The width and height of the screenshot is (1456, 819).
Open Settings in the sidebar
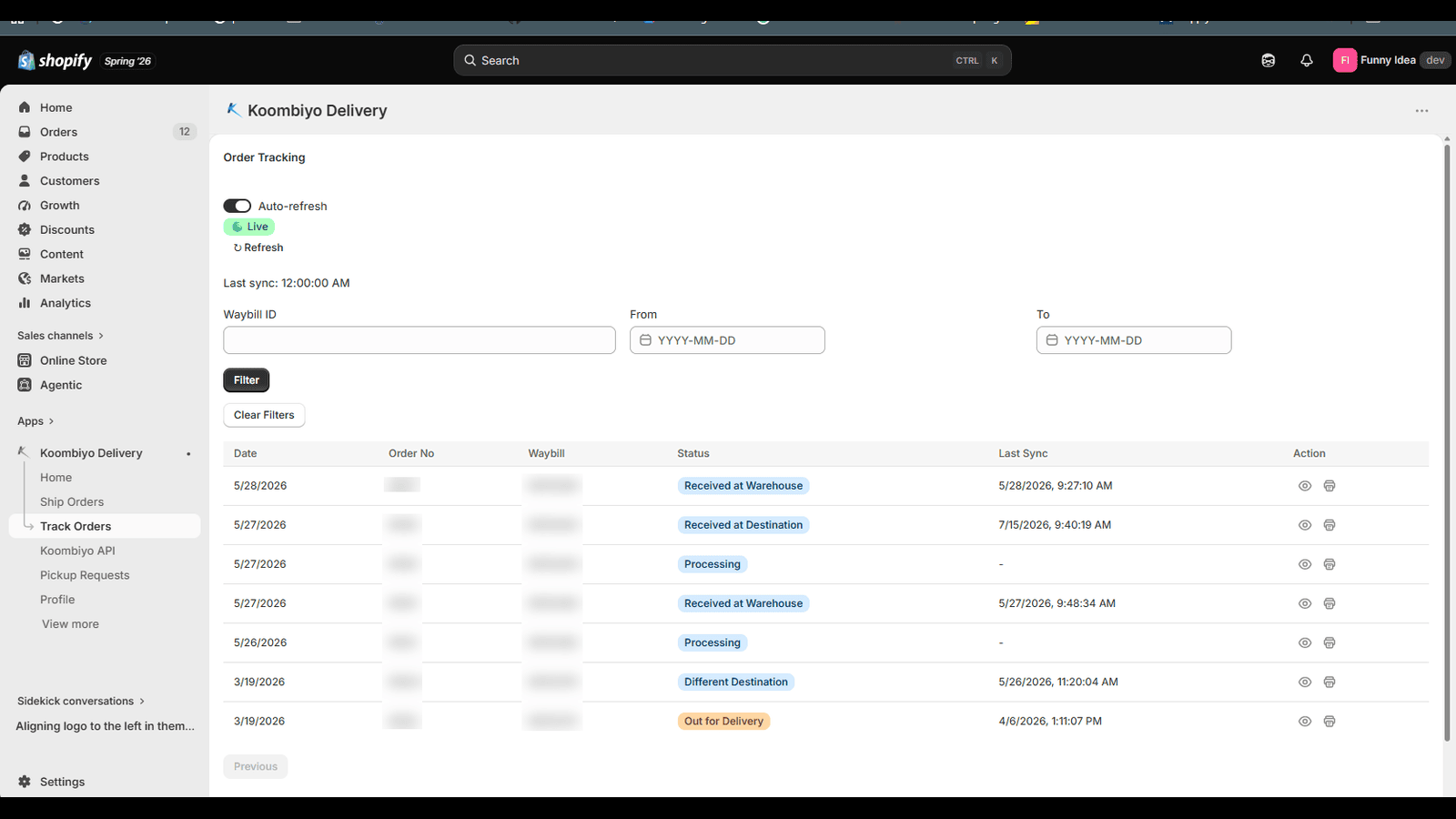[x=62, y=782]
